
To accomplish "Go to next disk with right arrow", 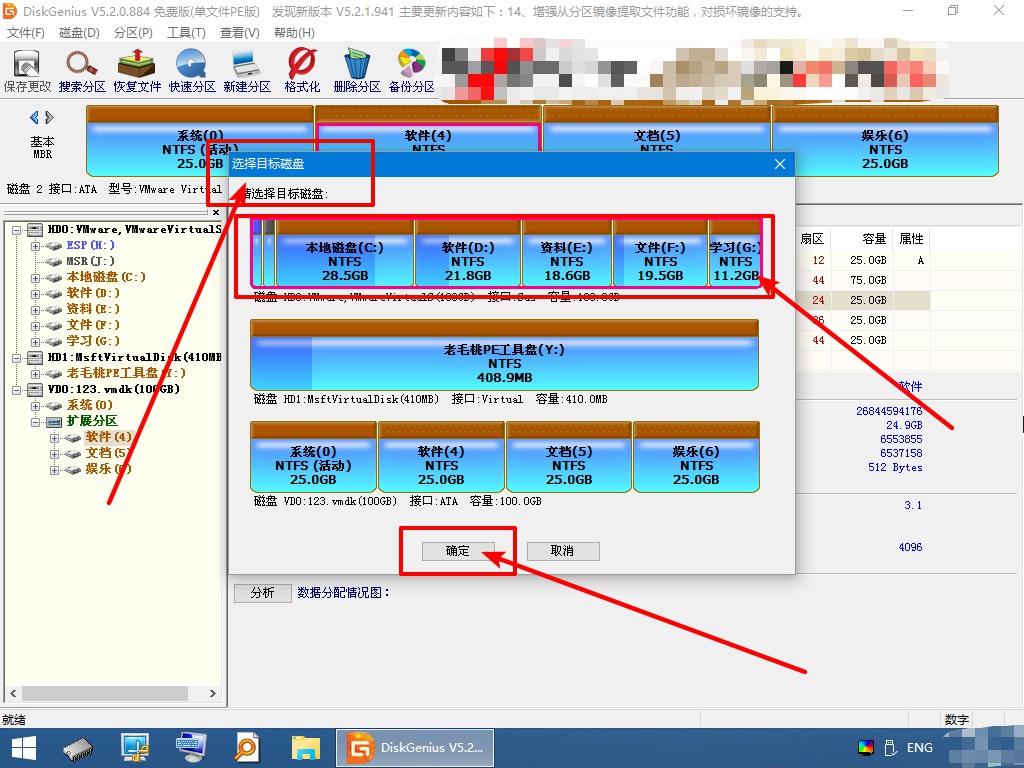I will pyautogui.click(x=49, y=118).
